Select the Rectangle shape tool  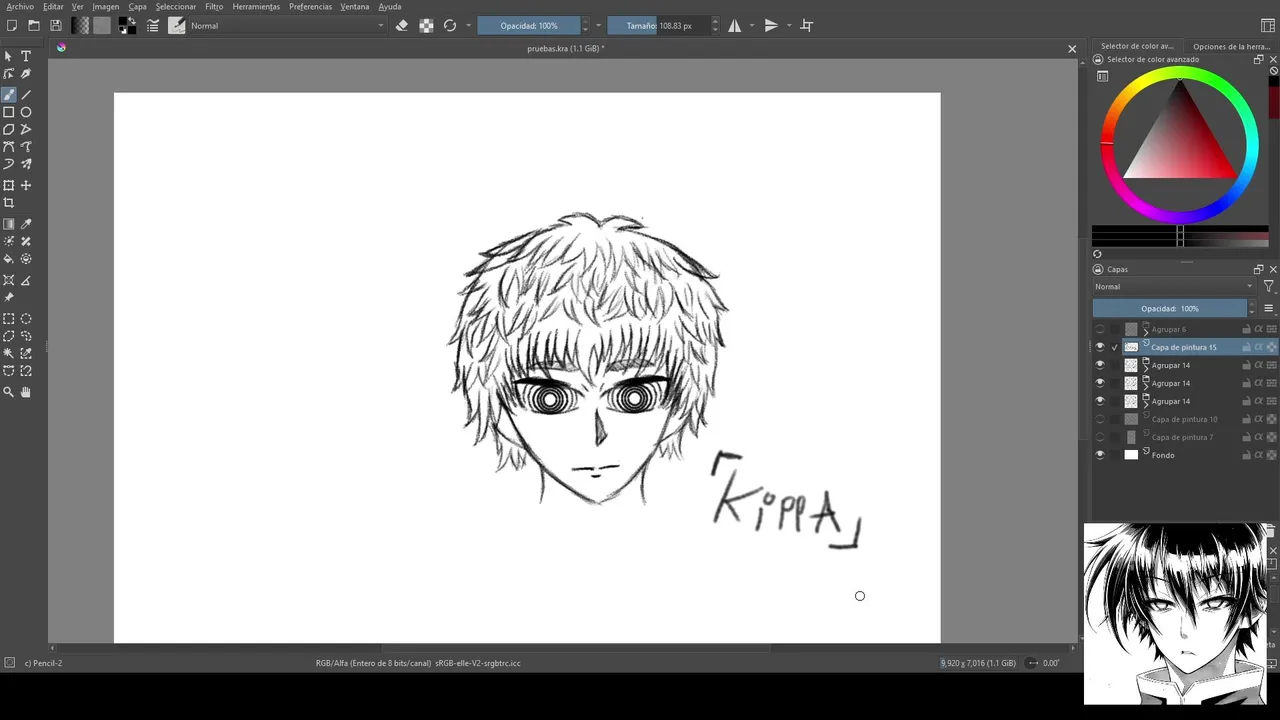click(9, 112)
